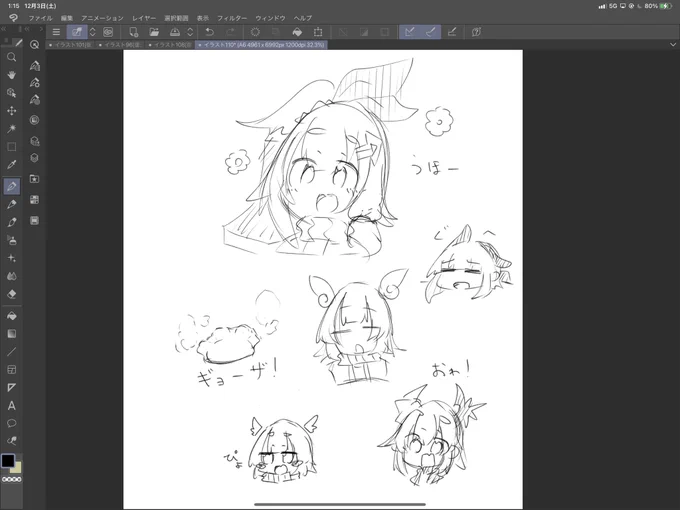The height and width of the screenshot is (510, 680).
Task: Open the 表示 menu
Action: [203, 18]
